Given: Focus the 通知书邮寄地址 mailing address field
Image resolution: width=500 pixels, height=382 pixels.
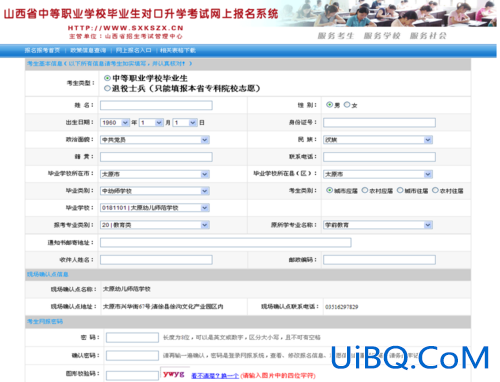Looking at the screenshot, I should 226,242.
